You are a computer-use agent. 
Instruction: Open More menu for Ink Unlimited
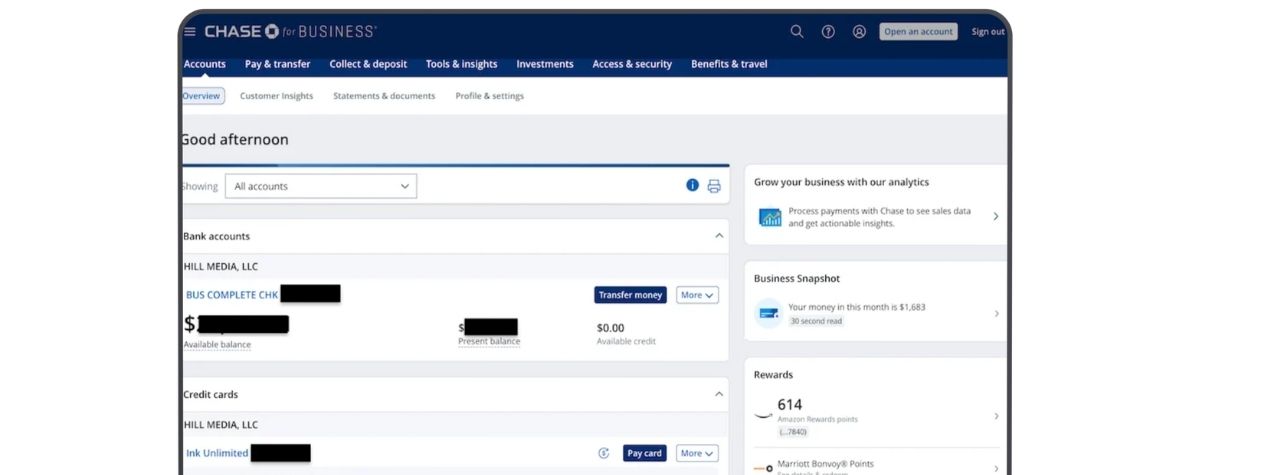click(697, 453)
